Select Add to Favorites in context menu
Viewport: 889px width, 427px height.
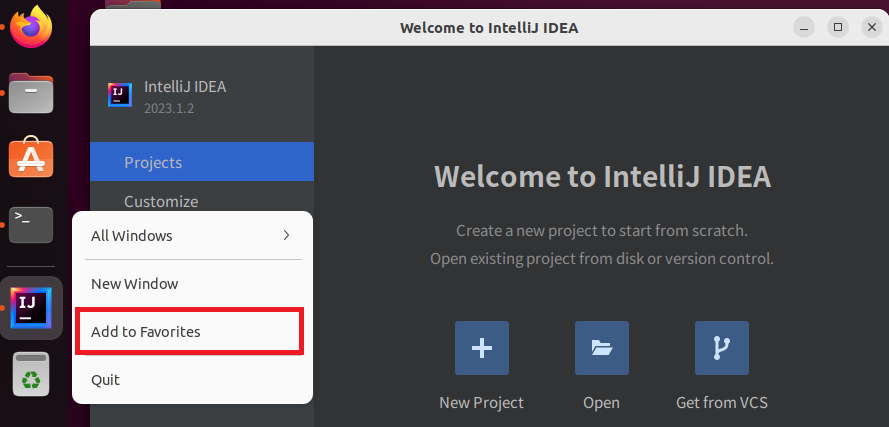point(193,332)
